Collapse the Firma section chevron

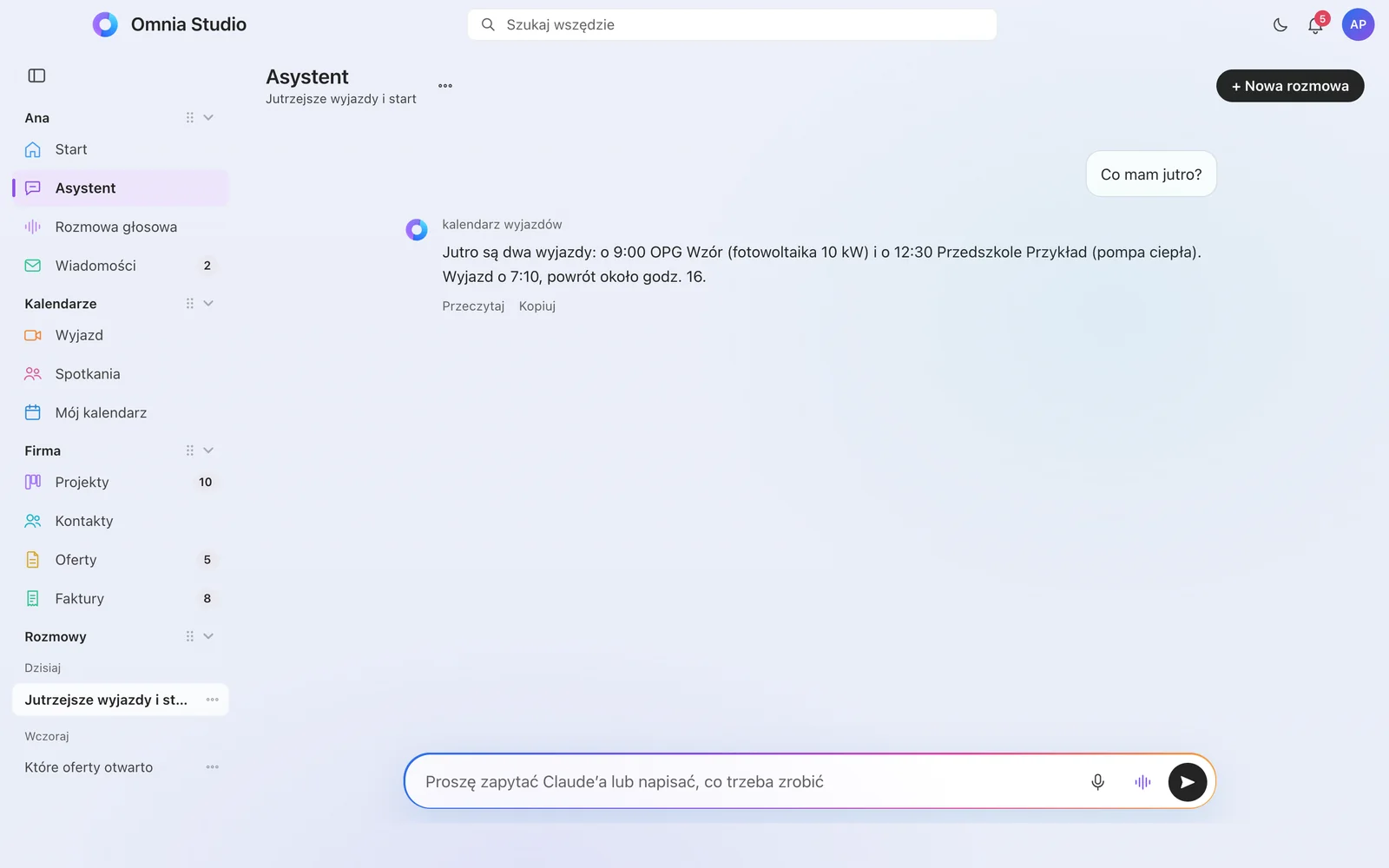(x=208, y=450)
